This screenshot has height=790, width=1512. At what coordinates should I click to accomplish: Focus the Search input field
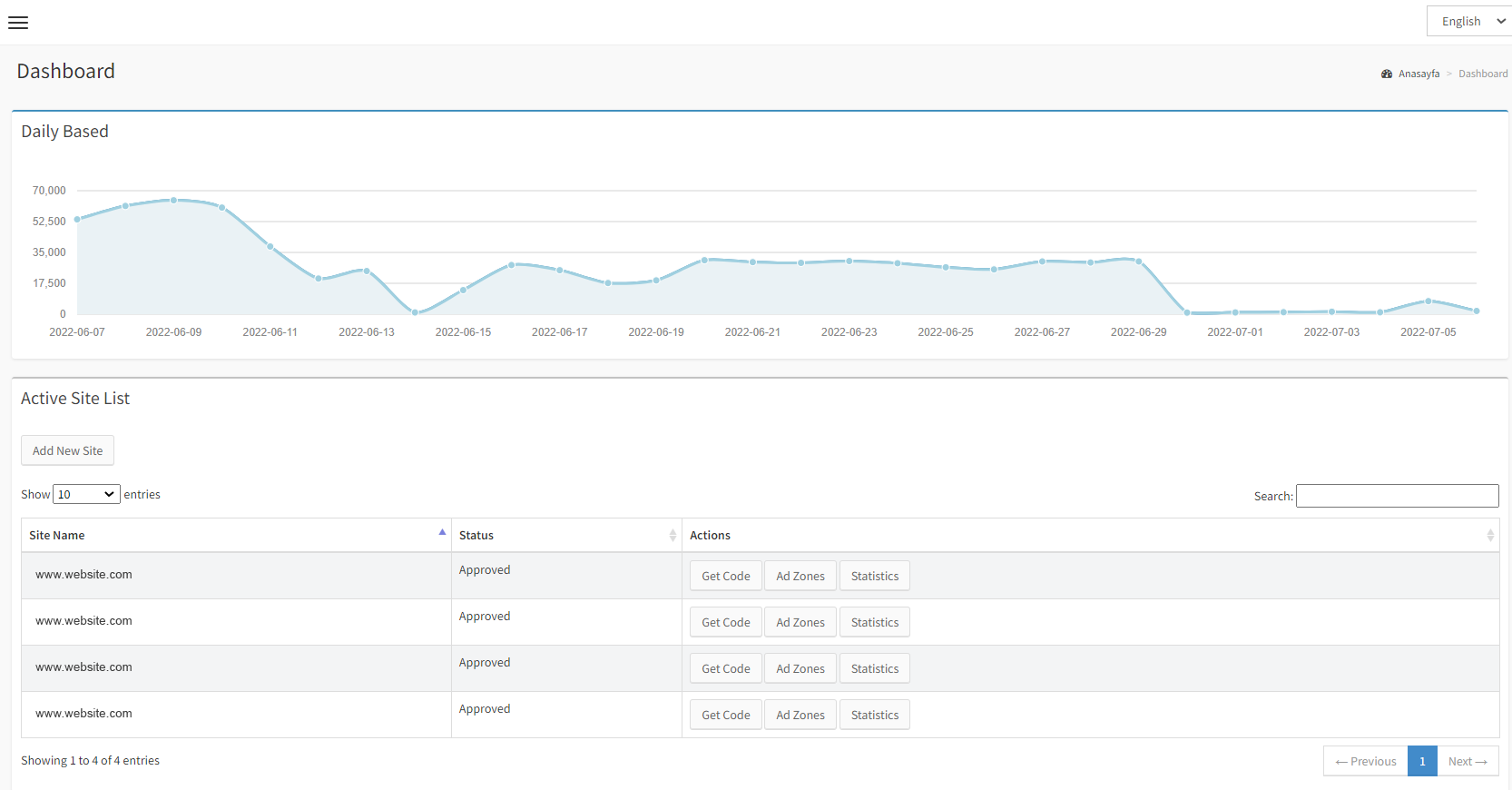tap(1397, 496)
